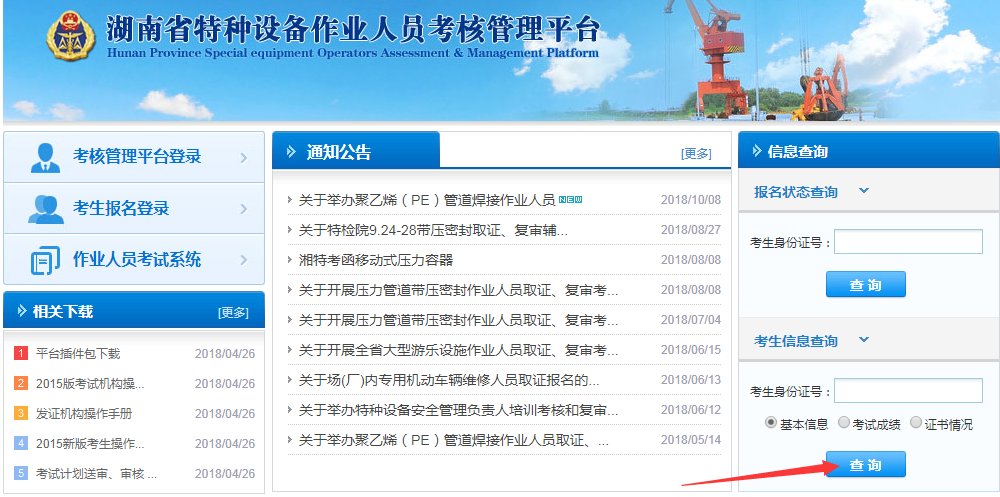Screen dimensions: 1000x497
Task: Collapse the 考生信息查询 section arrow
Action: click(864, 339)
